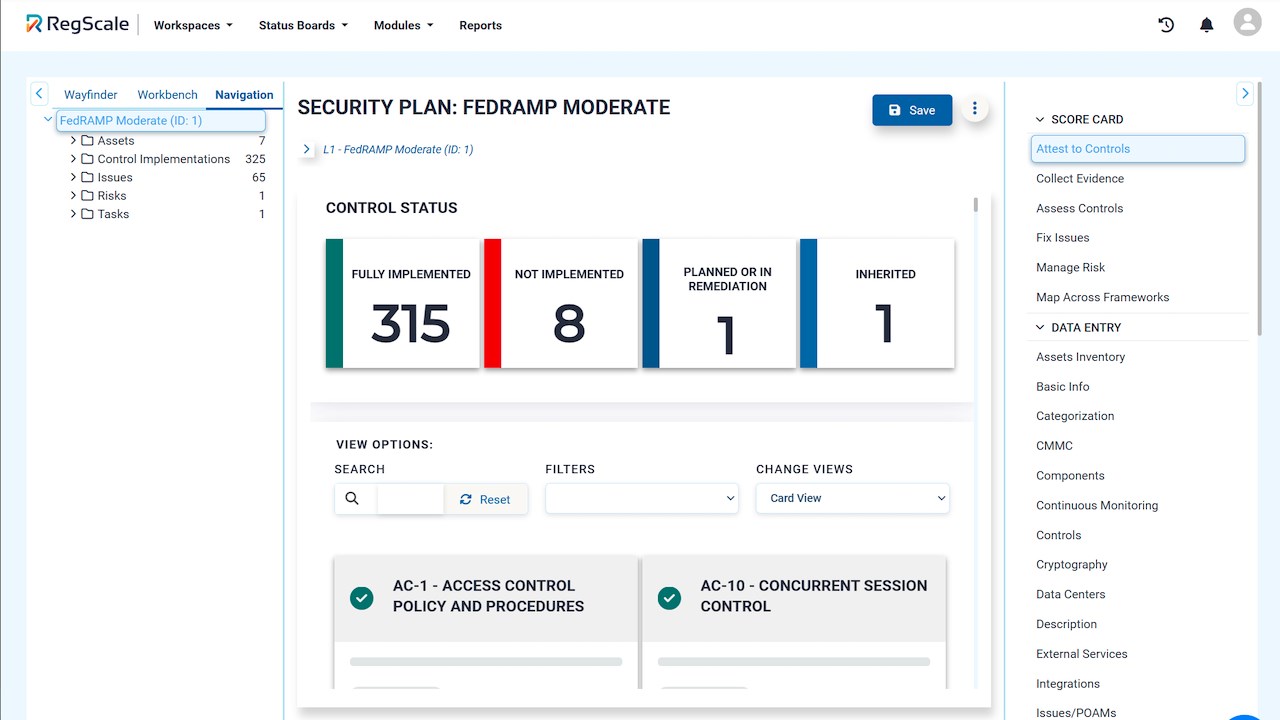Click the Tasks folder icon
Image resolution: width=1280 pixels, height=720 pixels.
click(x=87, y=214)
